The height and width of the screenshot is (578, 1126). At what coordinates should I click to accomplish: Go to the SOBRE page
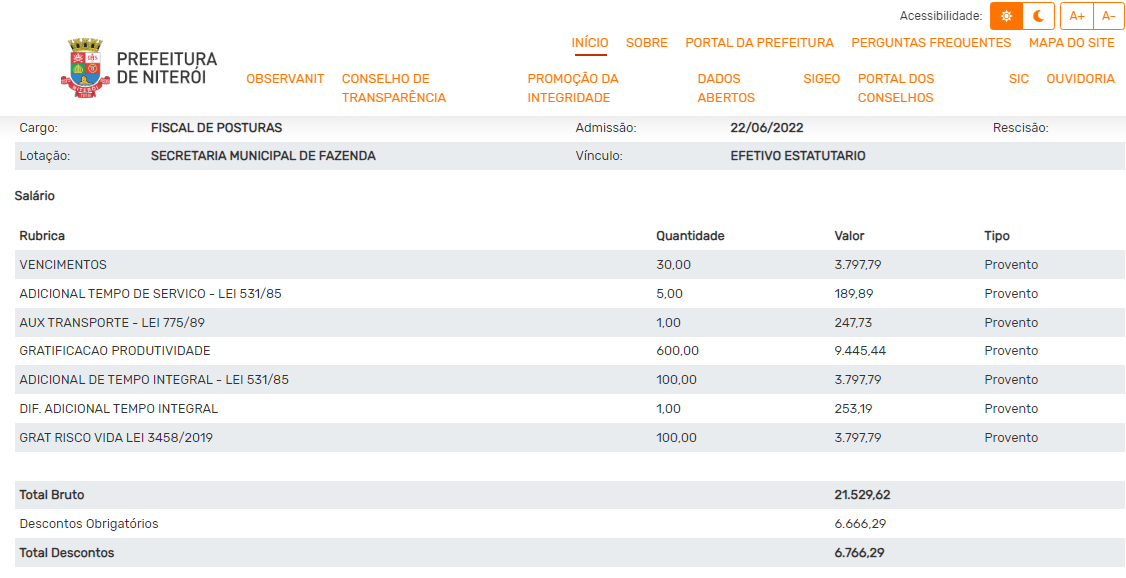(646, 43)
